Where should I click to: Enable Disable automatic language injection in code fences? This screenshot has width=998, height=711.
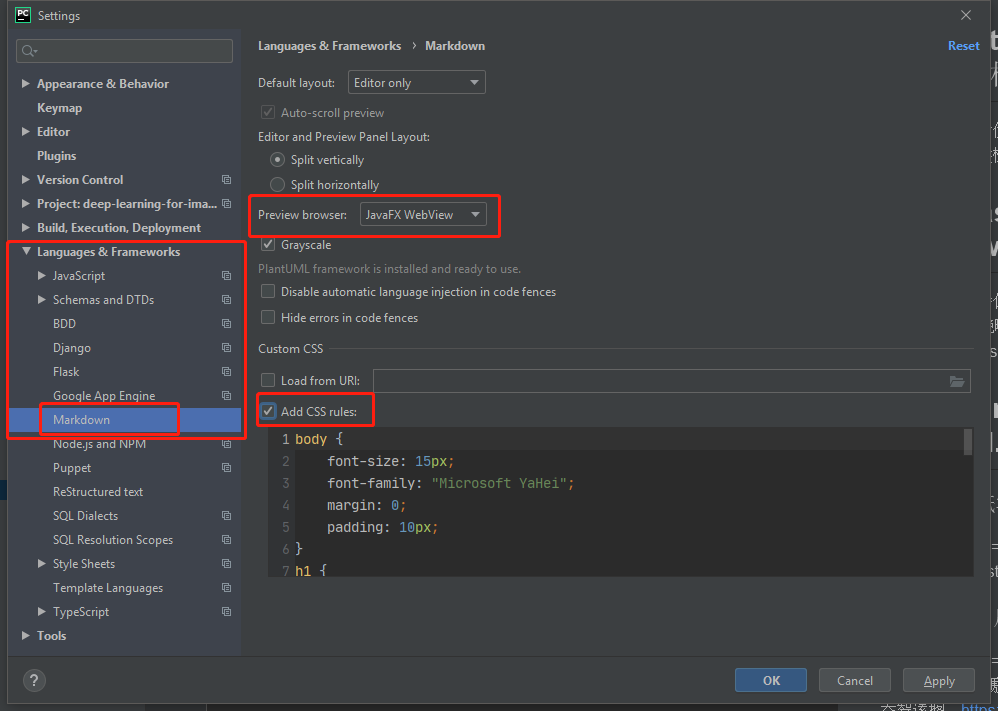[x=268, y=292]
